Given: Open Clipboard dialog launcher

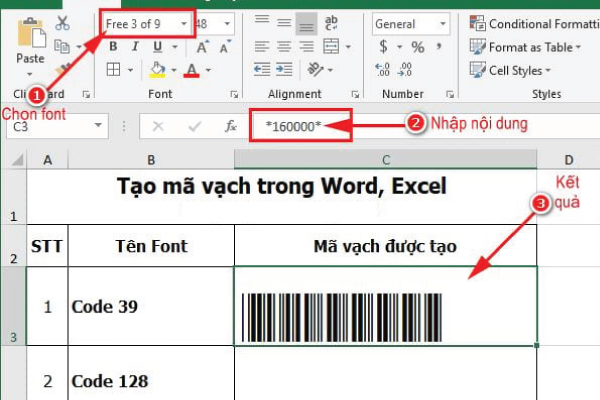Looking at the screenshot, I should (86, 94).
